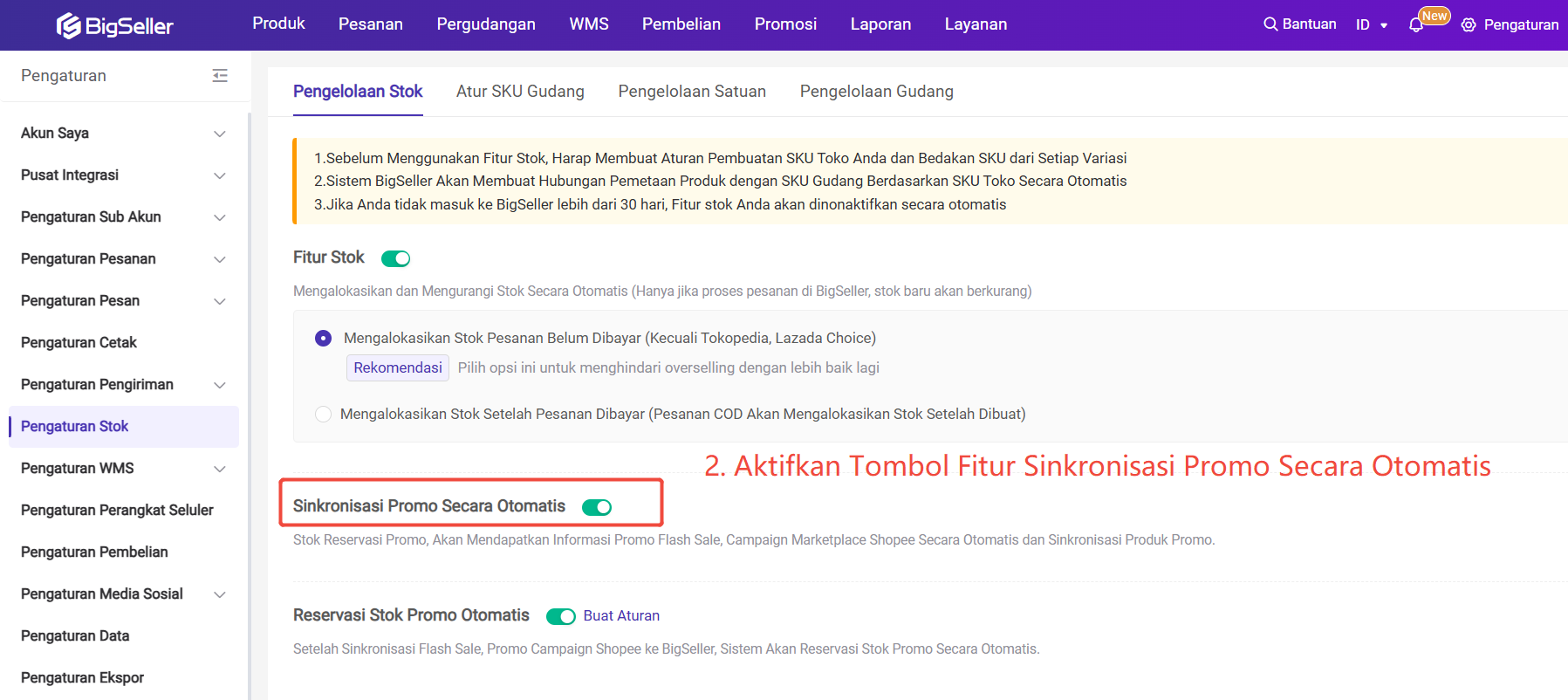Image resolution: width=1568 pixels, height=700 pixels.
Task: Open the WMS top menu
Action: (589, 24)
